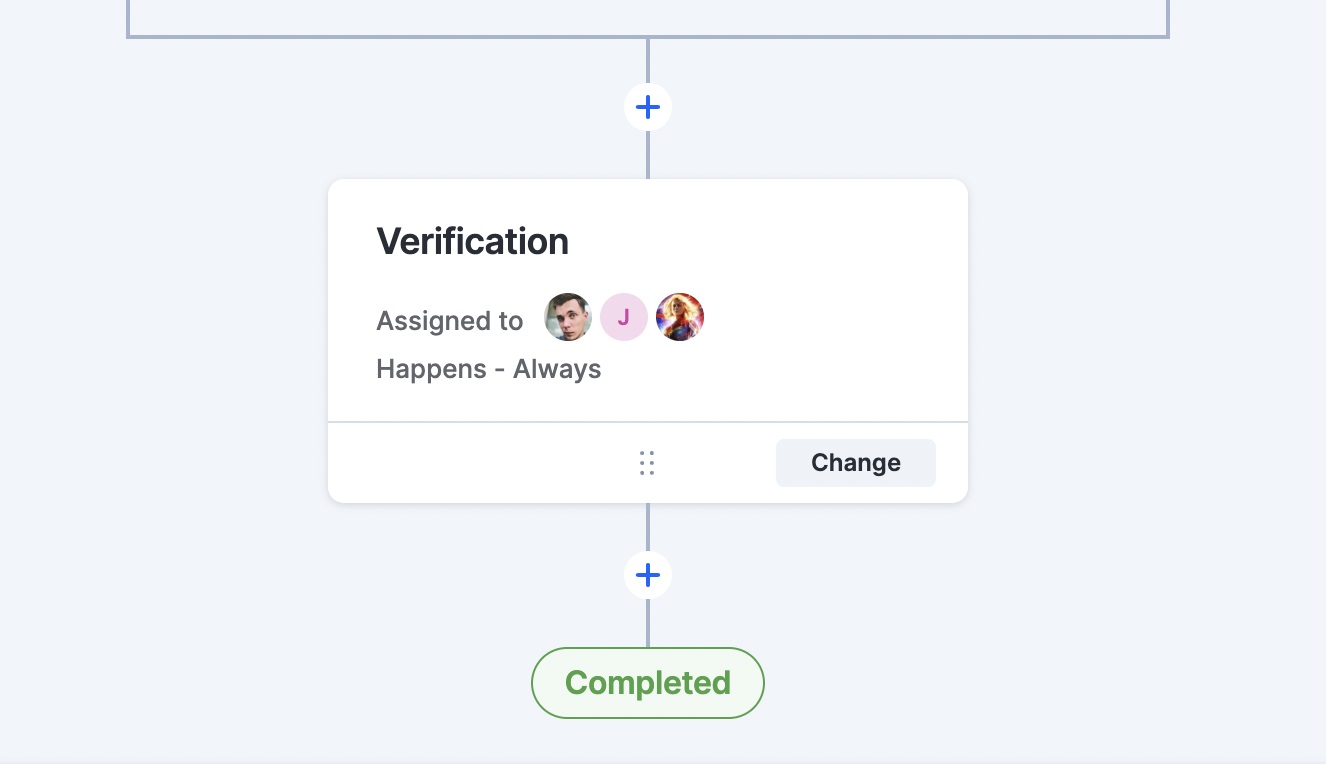Click the connector between Verification and lower plus

coord(648,527)
